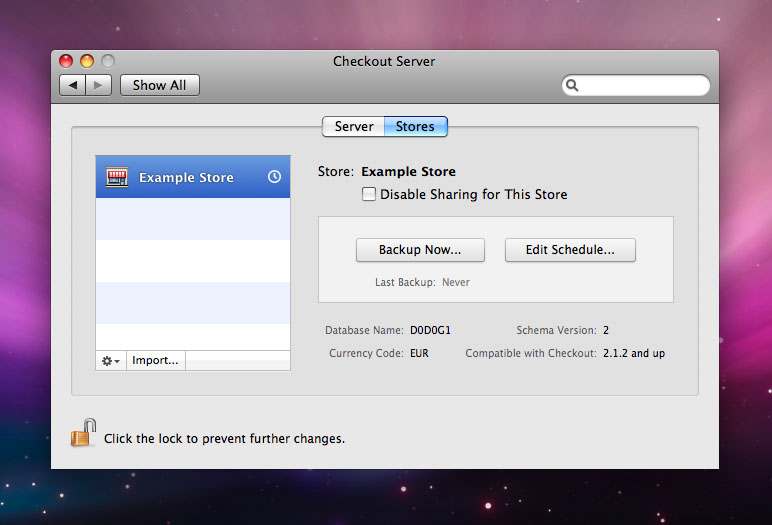Click the forward navigation arrow
Image resolution: width=772 pixels, height=525 pixels.
98,85
